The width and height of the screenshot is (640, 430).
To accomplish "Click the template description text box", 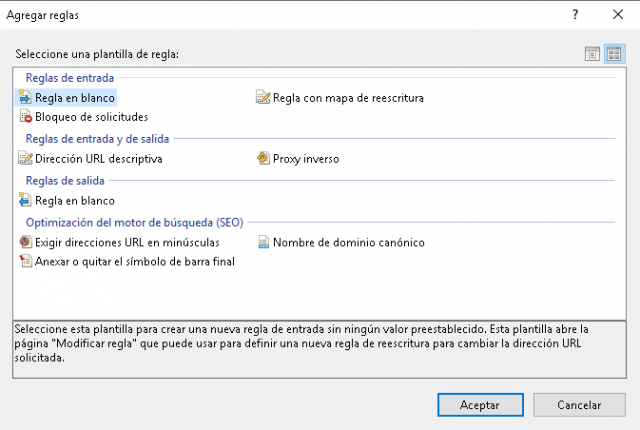I will (x=320, y=350).
